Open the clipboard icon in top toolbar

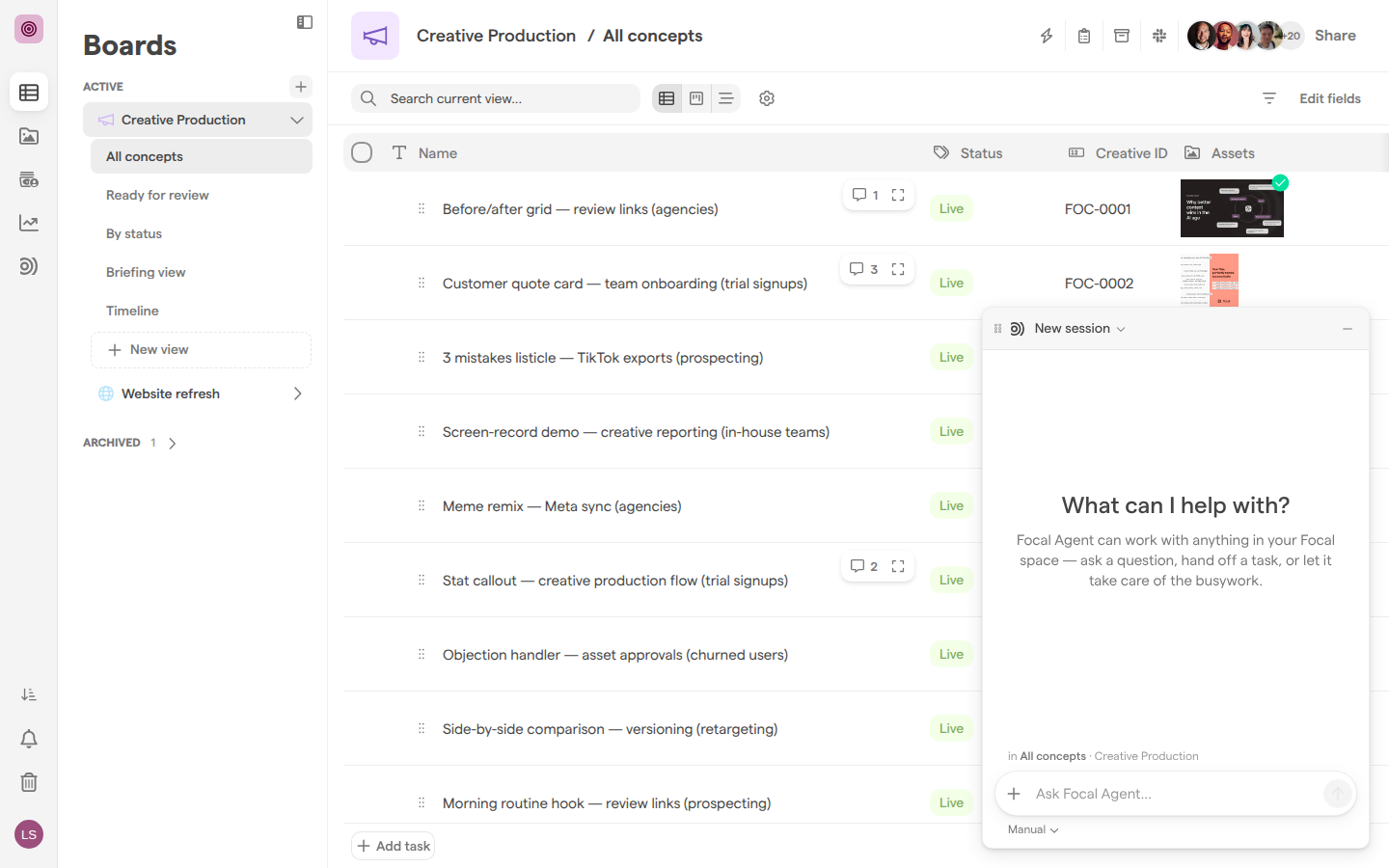point(1084,36)
